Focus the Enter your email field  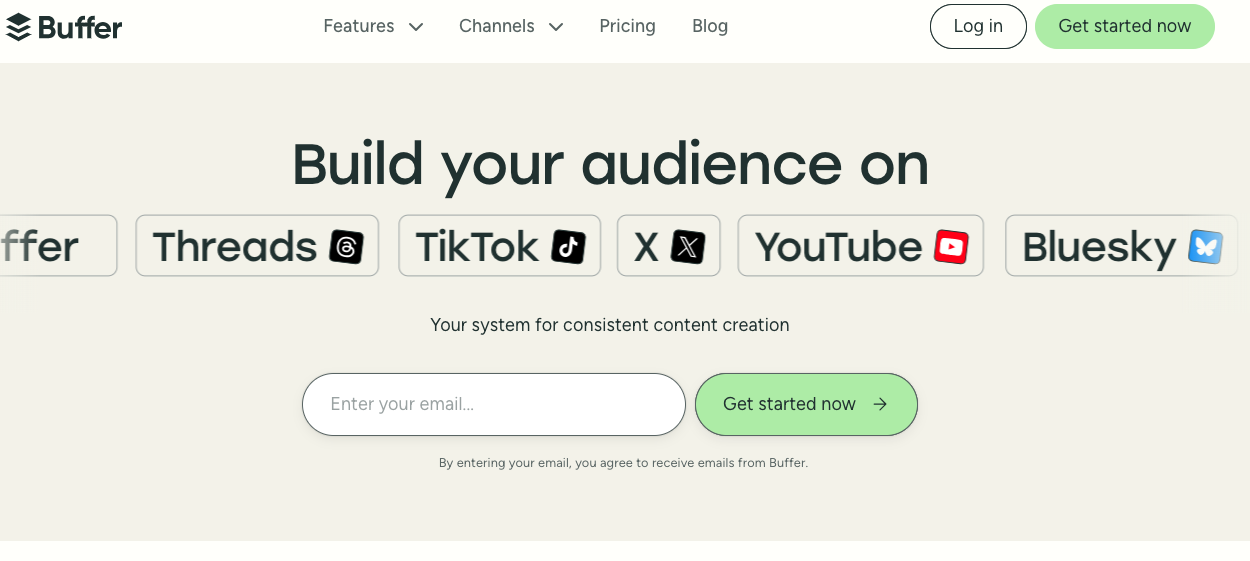494,404
